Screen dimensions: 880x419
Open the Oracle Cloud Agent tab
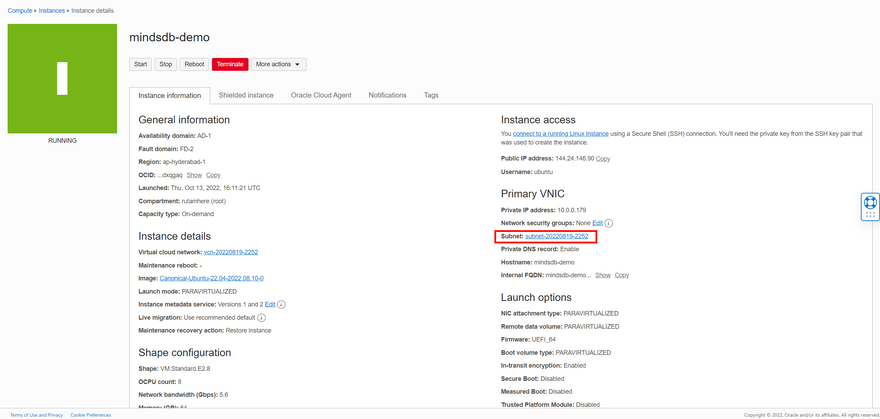[321, 95]
